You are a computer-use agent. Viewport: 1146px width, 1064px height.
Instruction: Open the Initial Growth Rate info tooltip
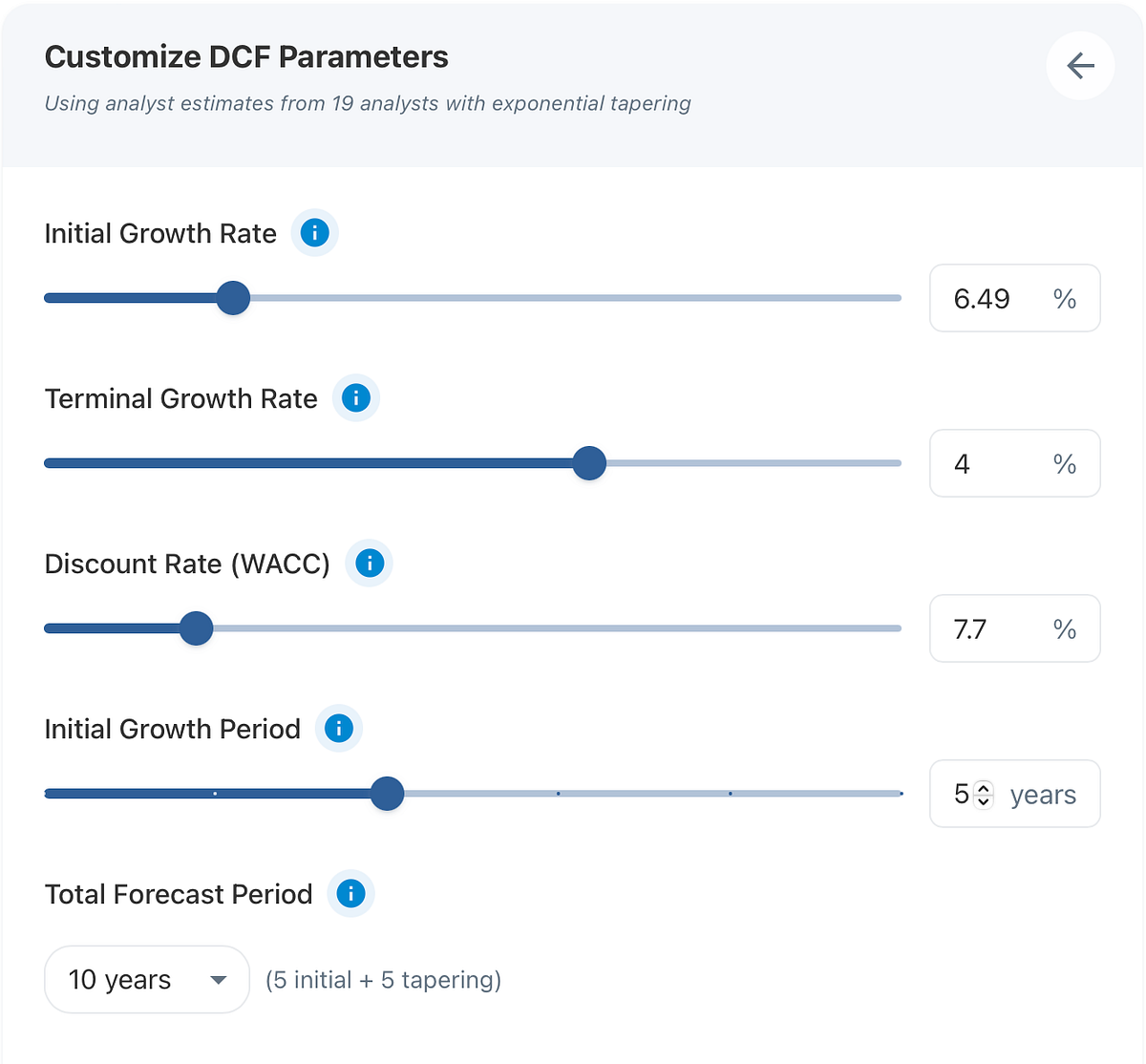(x=314, y=232)
